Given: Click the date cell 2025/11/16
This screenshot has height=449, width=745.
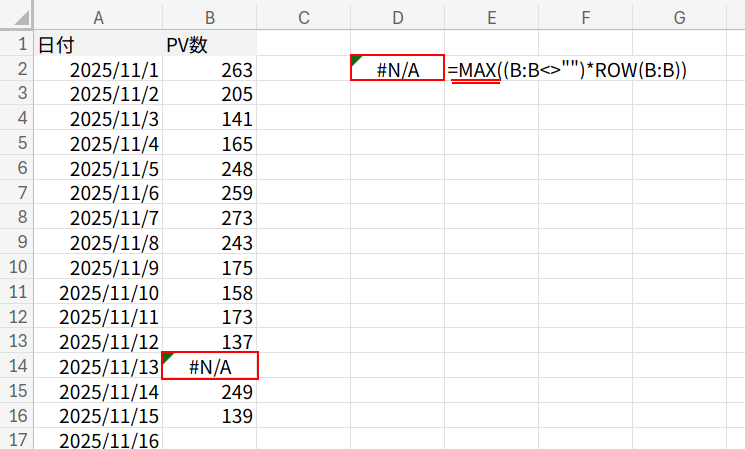Looking at the screenshot, I should [98, 440].
